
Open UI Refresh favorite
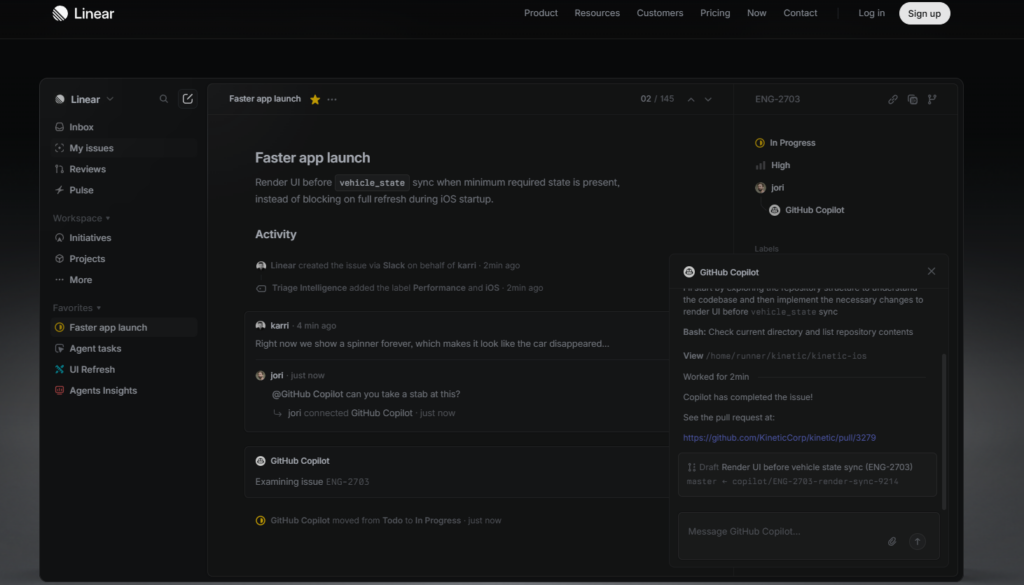click(124, 369)
